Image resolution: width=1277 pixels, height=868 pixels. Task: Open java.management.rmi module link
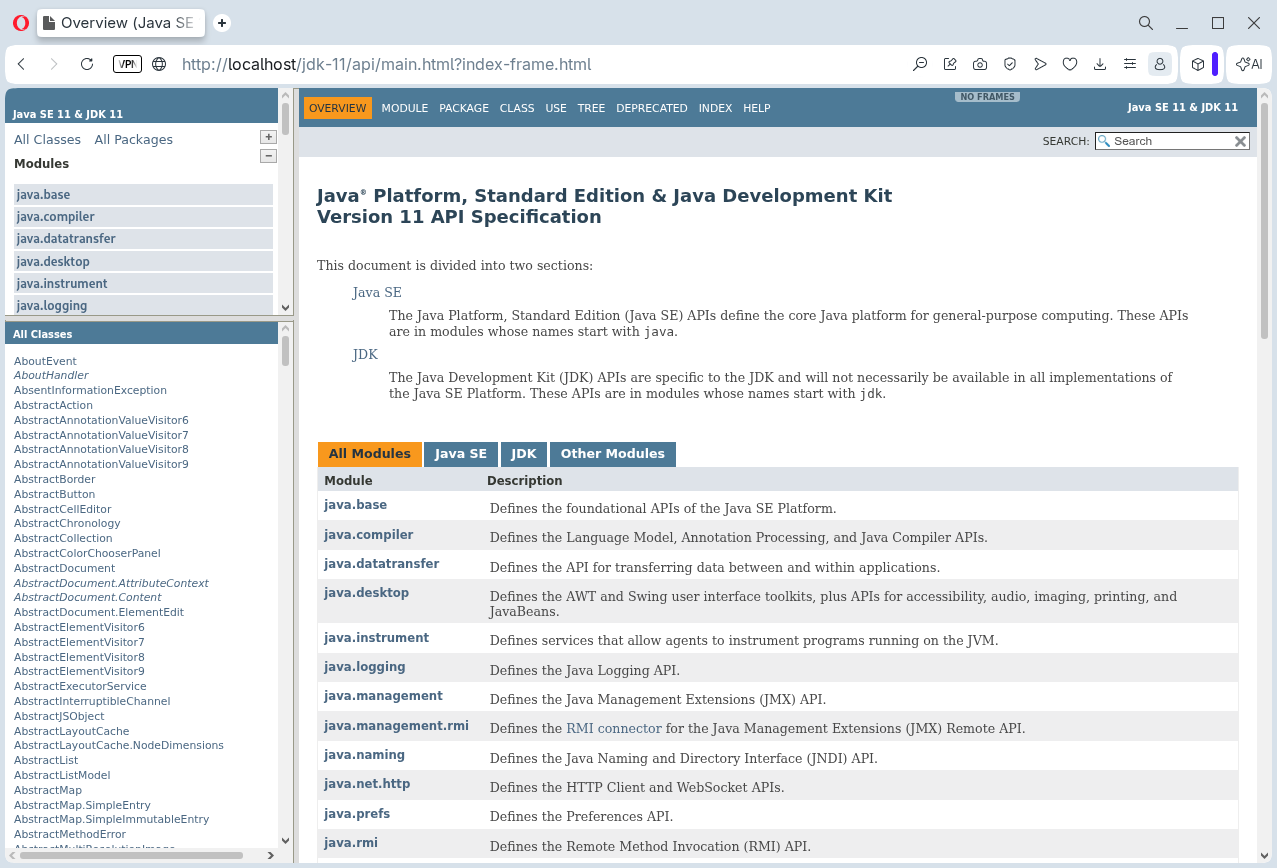point(396,726)
